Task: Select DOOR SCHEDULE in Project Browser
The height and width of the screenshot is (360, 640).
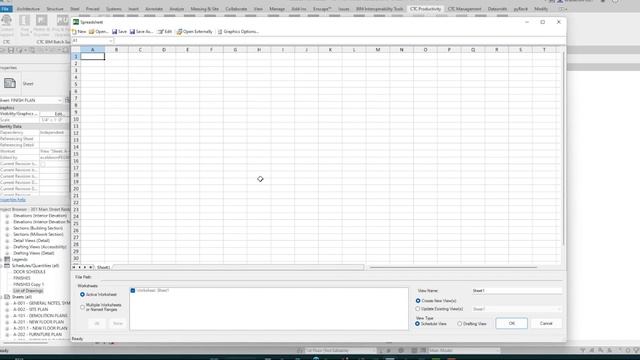Action: tap(29, 272)
